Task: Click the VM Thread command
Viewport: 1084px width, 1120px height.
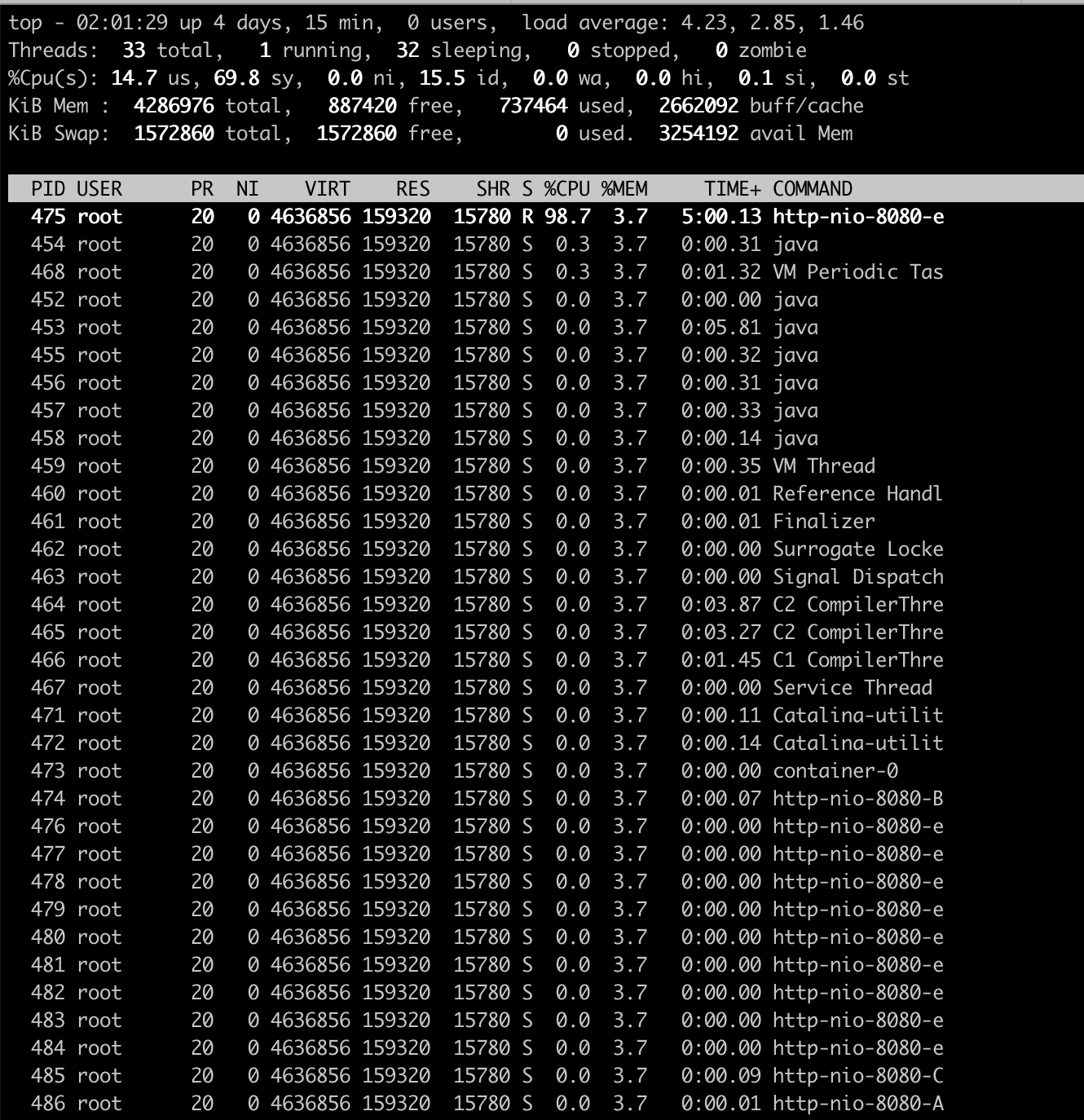Action: point(824,466)
